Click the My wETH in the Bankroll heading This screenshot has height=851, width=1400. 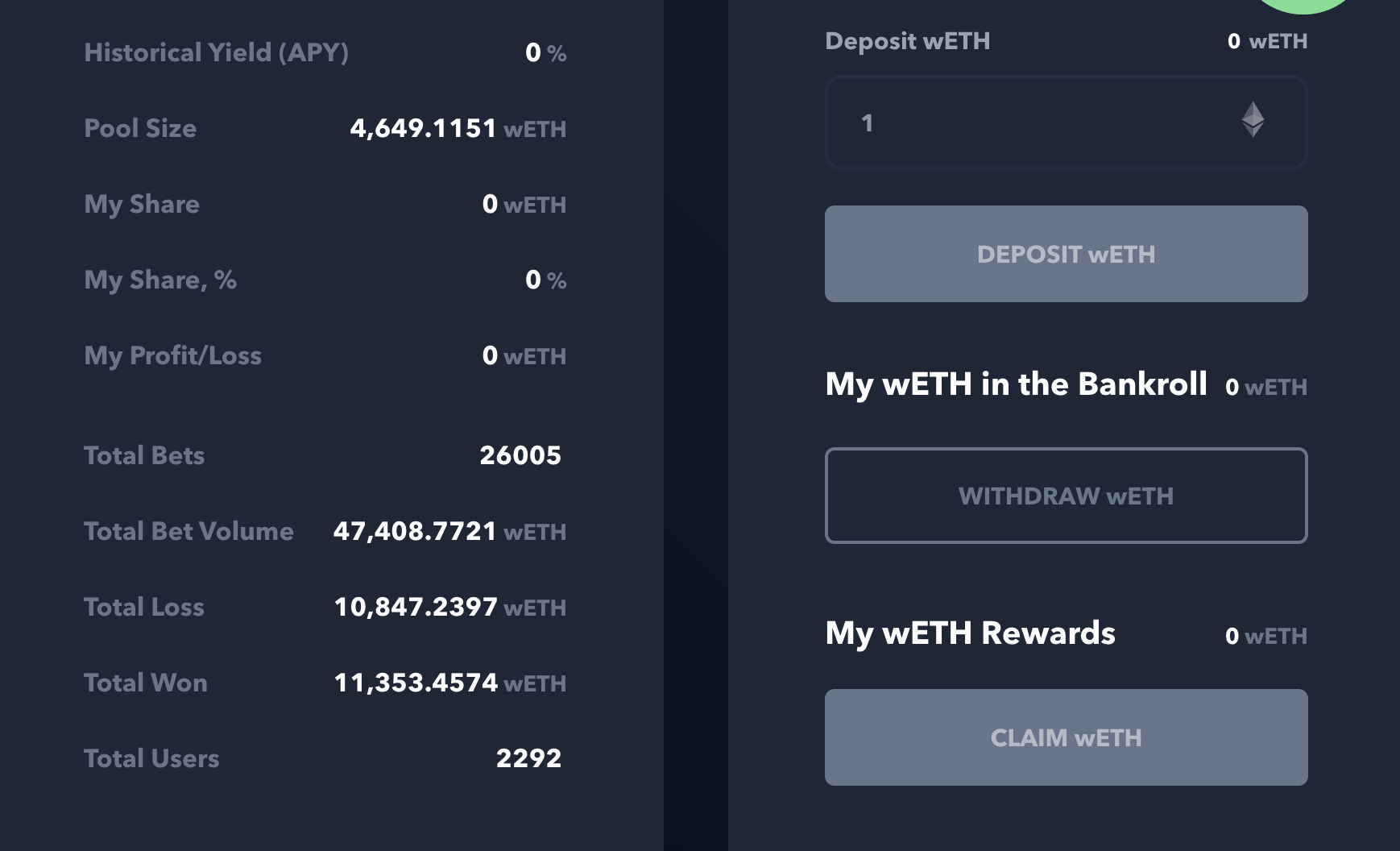pos(1016,384)
